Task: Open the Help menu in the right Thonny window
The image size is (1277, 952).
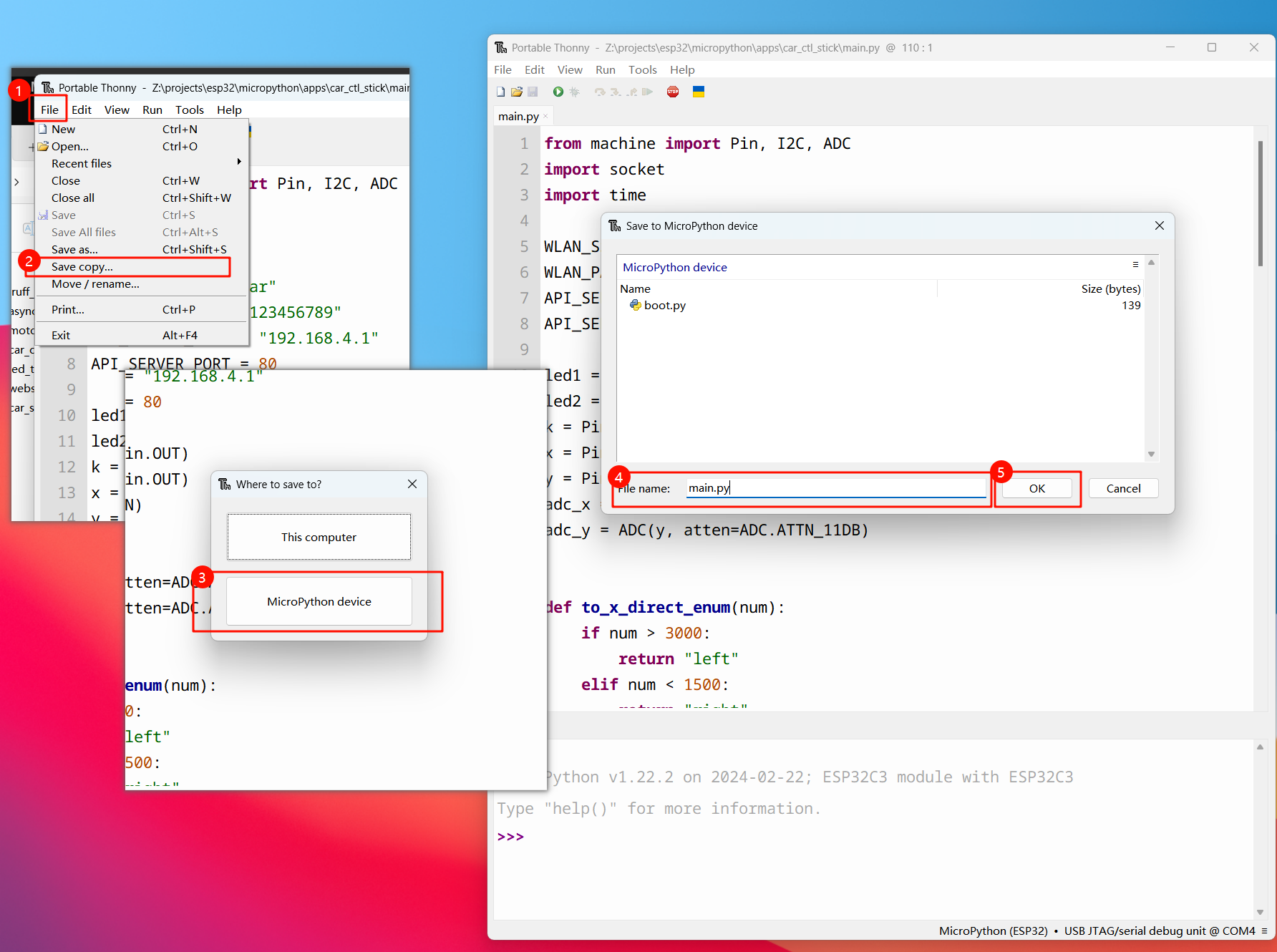Action: click(682, 69)
